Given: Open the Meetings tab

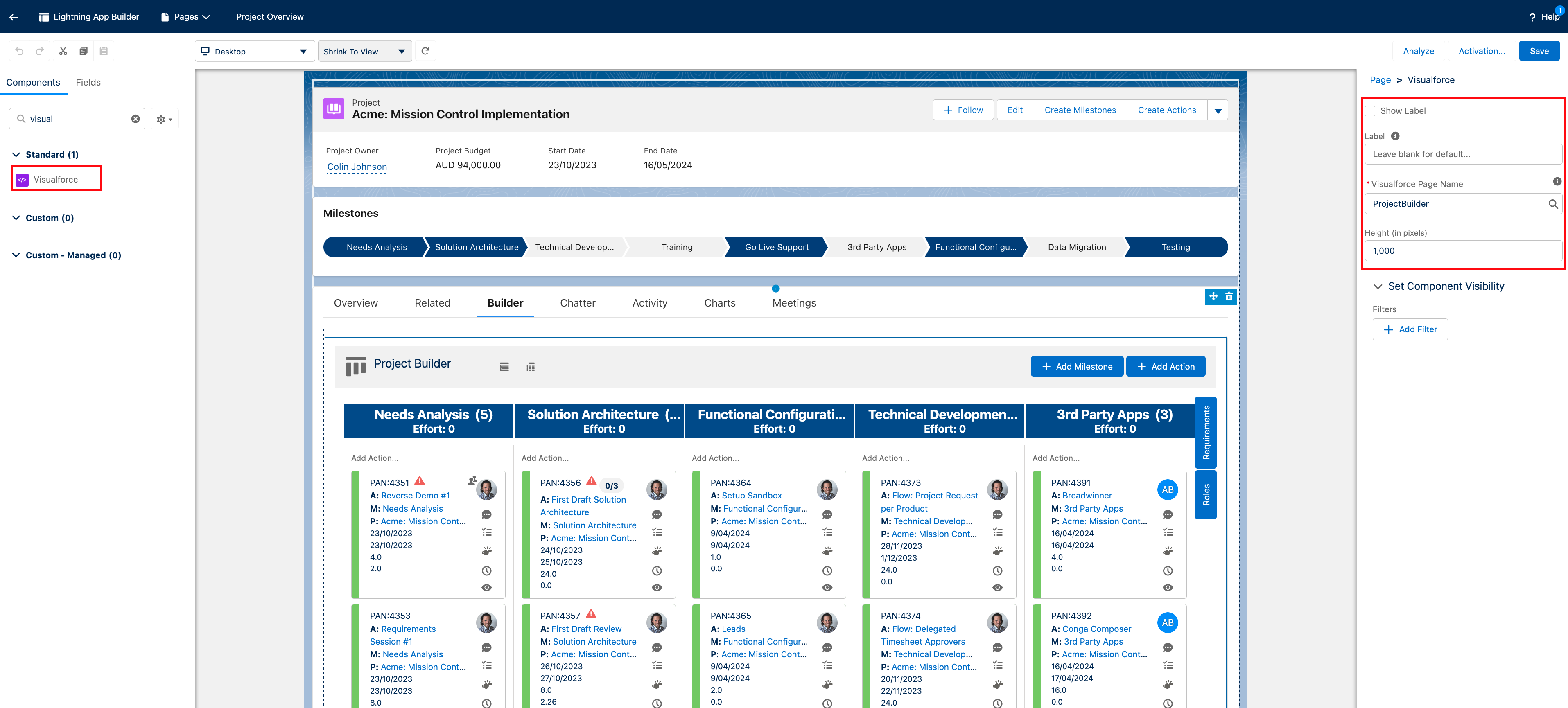Looking at the screenshot, I should (x=794, y=303).
